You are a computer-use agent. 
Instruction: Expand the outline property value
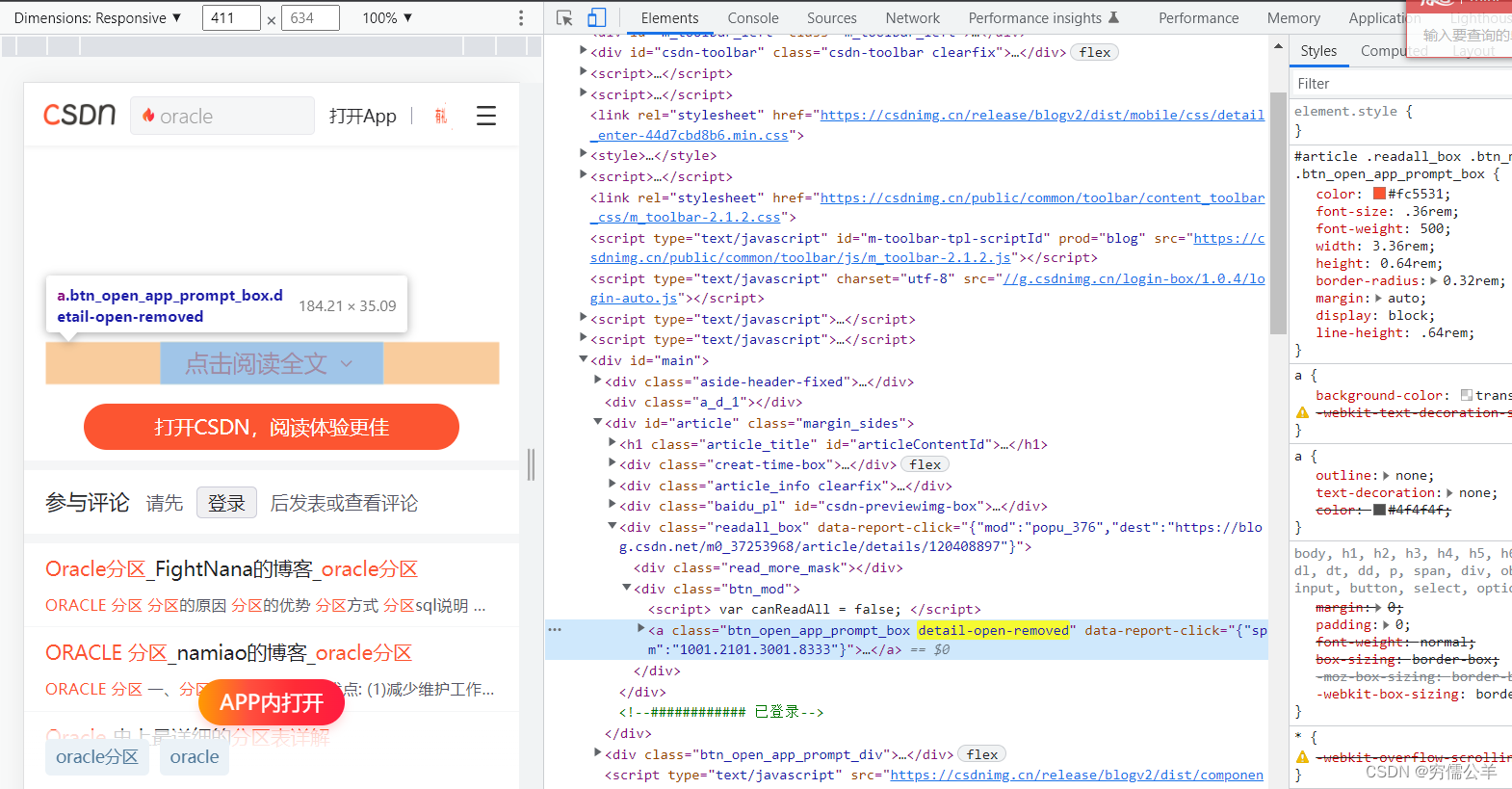tap(1386, 475)
